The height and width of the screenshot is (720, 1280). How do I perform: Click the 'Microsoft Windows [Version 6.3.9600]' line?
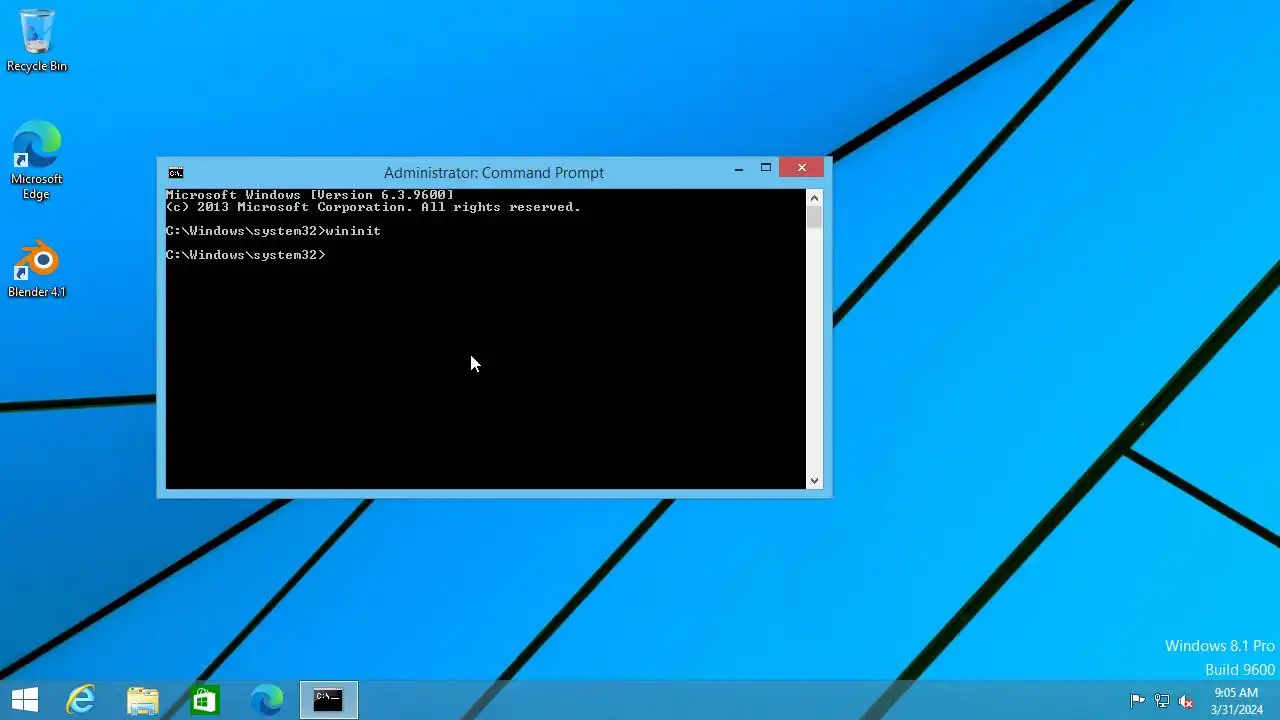(310, 195)
